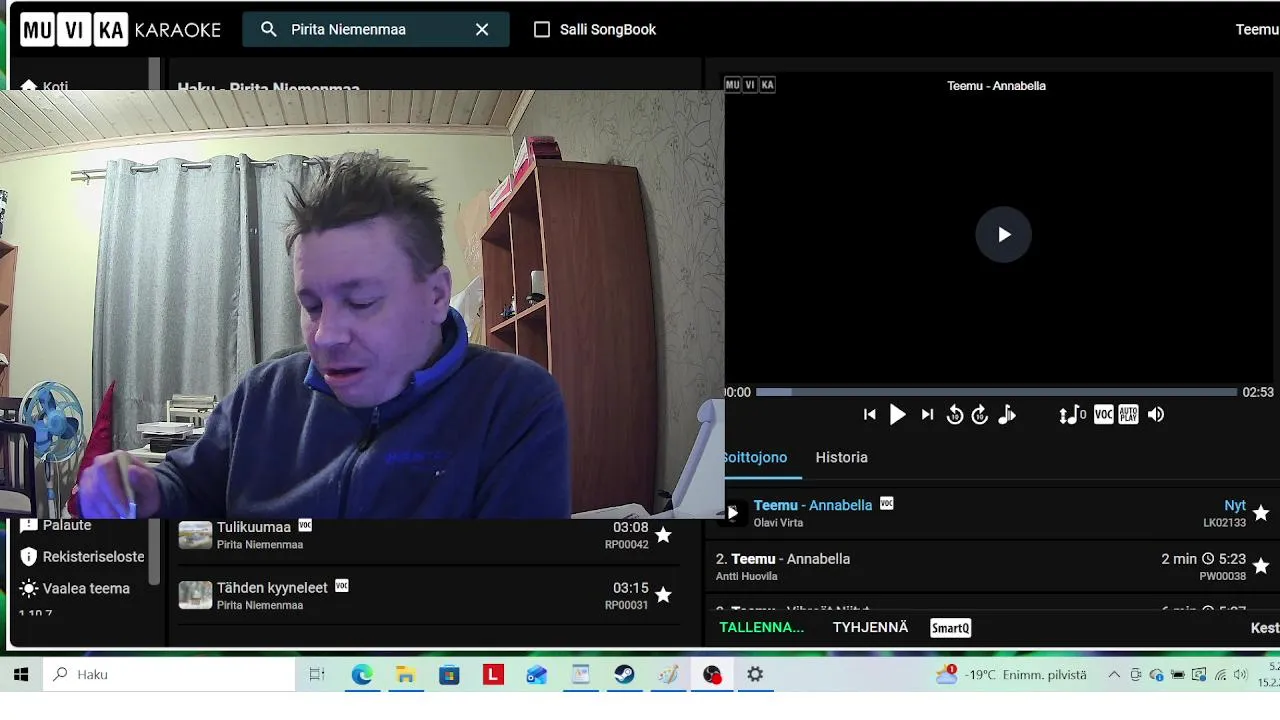1280x720 pixels.
Task: Click the large play button in video area
Action: pos(1003,234)
